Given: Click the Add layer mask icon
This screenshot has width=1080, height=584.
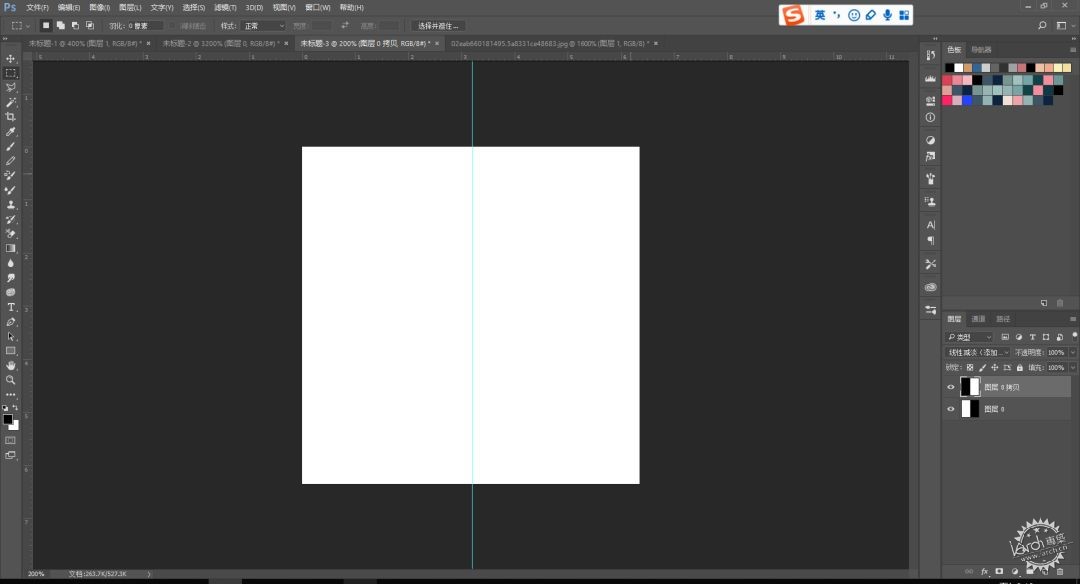Looking at the screenshot, I should coord(999,572).
